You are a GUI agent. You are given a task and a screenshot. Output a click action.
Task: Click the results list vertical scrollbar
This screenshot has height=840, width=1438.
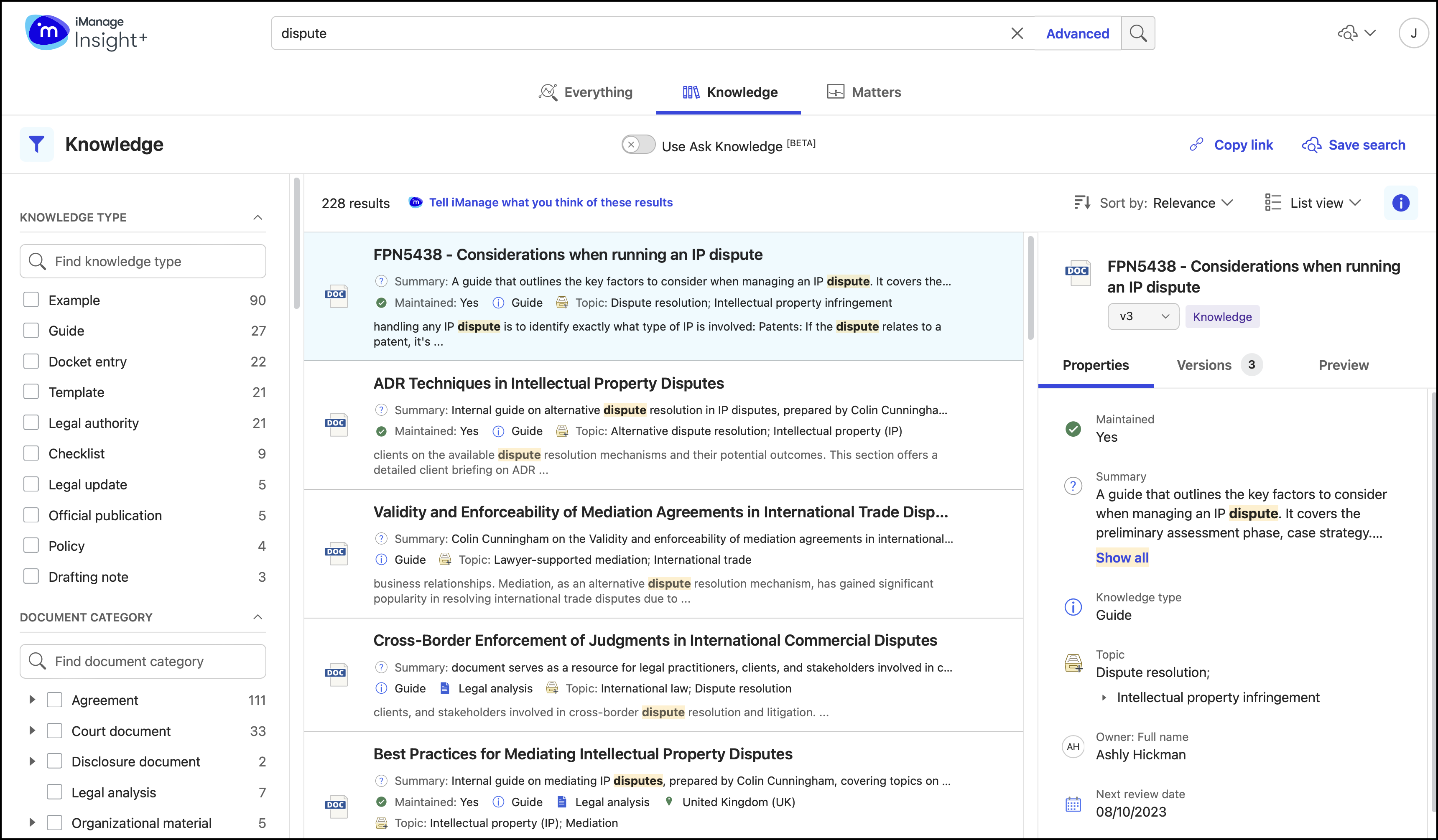[x=1030, y=288]
